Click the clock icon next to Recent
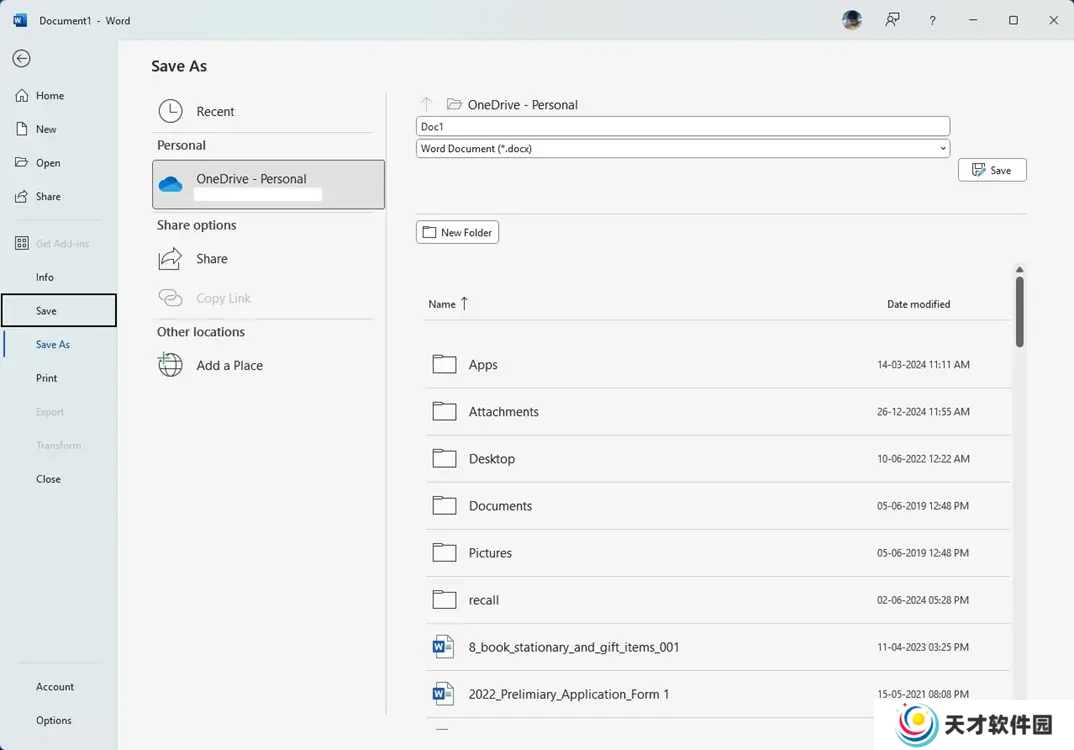This screenshot has height=750, width=1074. [171, 111]
